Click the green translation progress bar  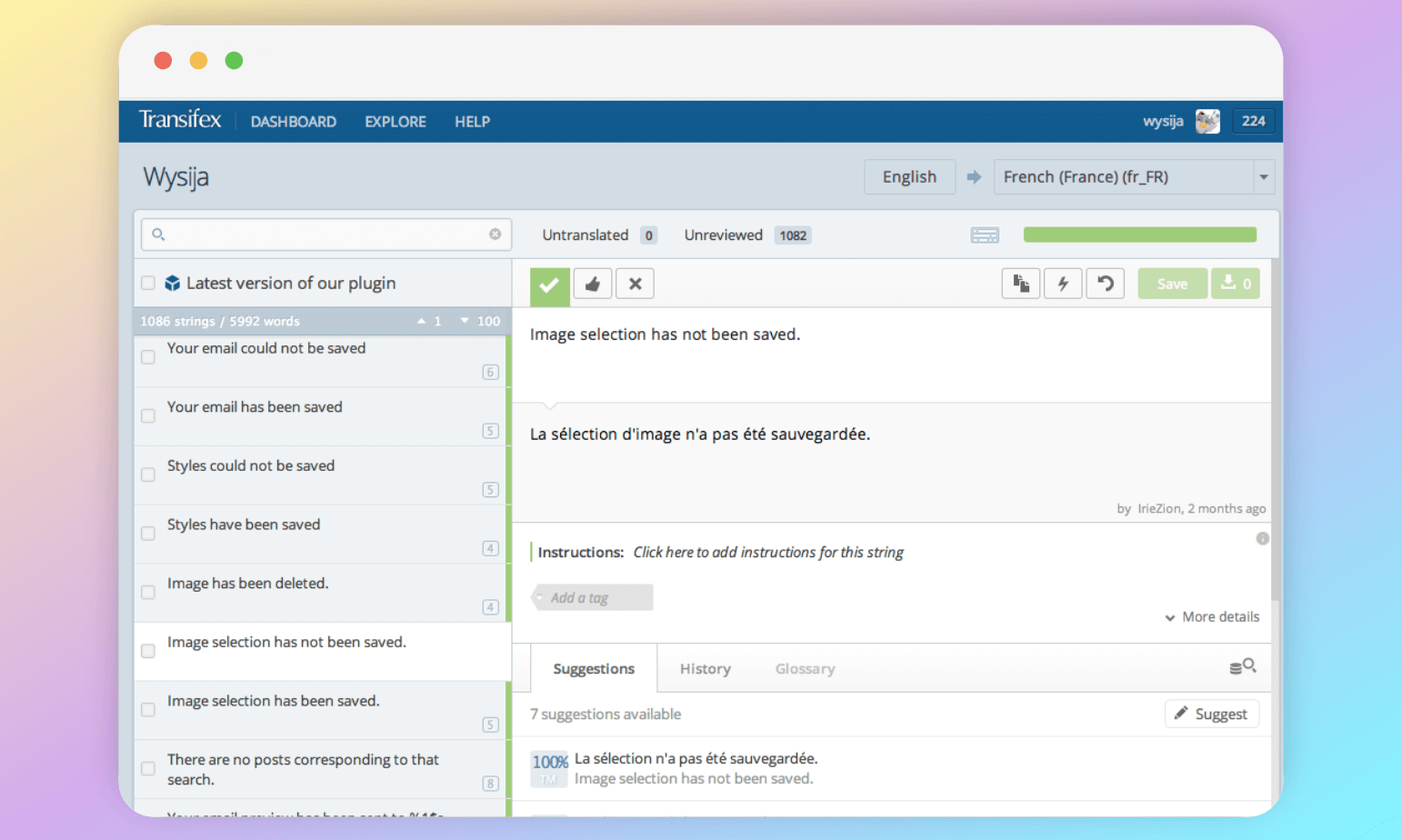tap(1140, 235)
